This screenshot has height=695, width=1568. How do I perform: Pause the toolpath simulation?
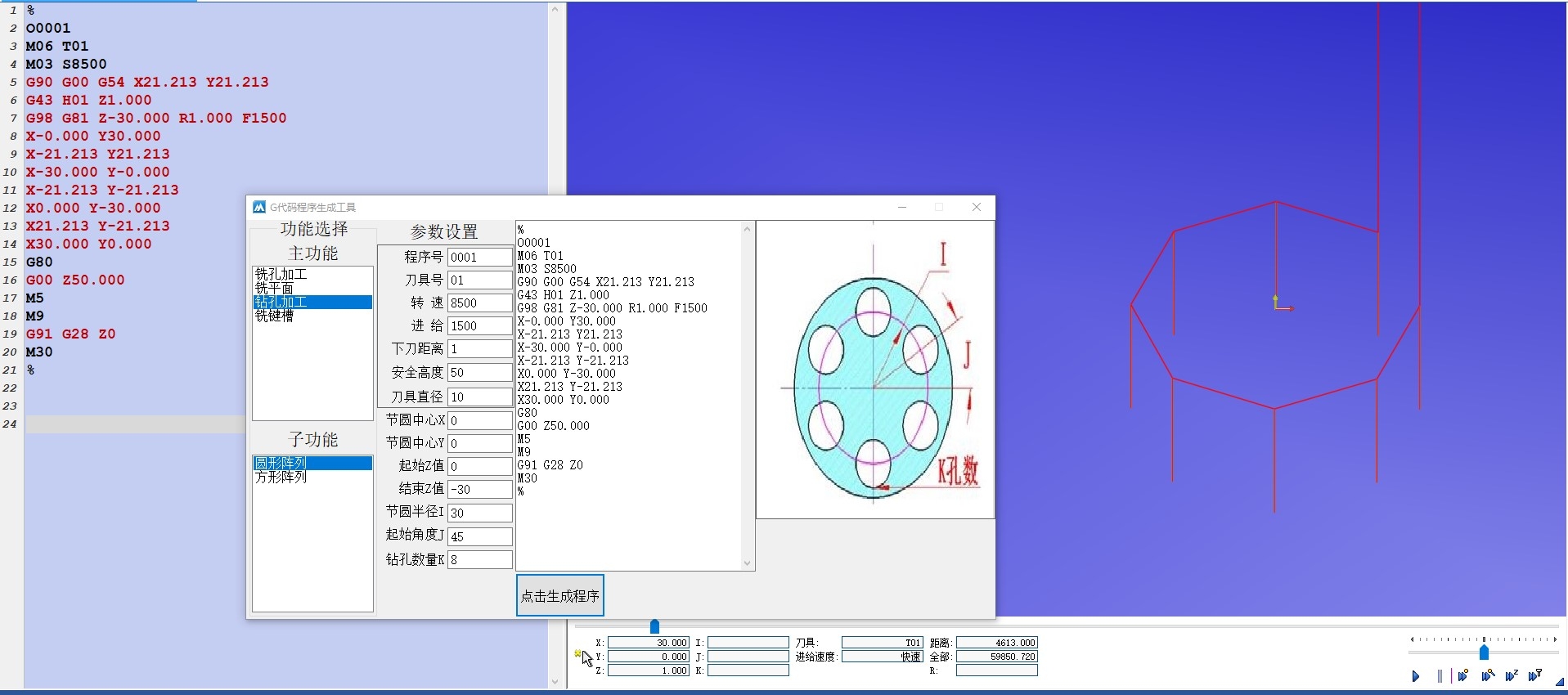1440,676
